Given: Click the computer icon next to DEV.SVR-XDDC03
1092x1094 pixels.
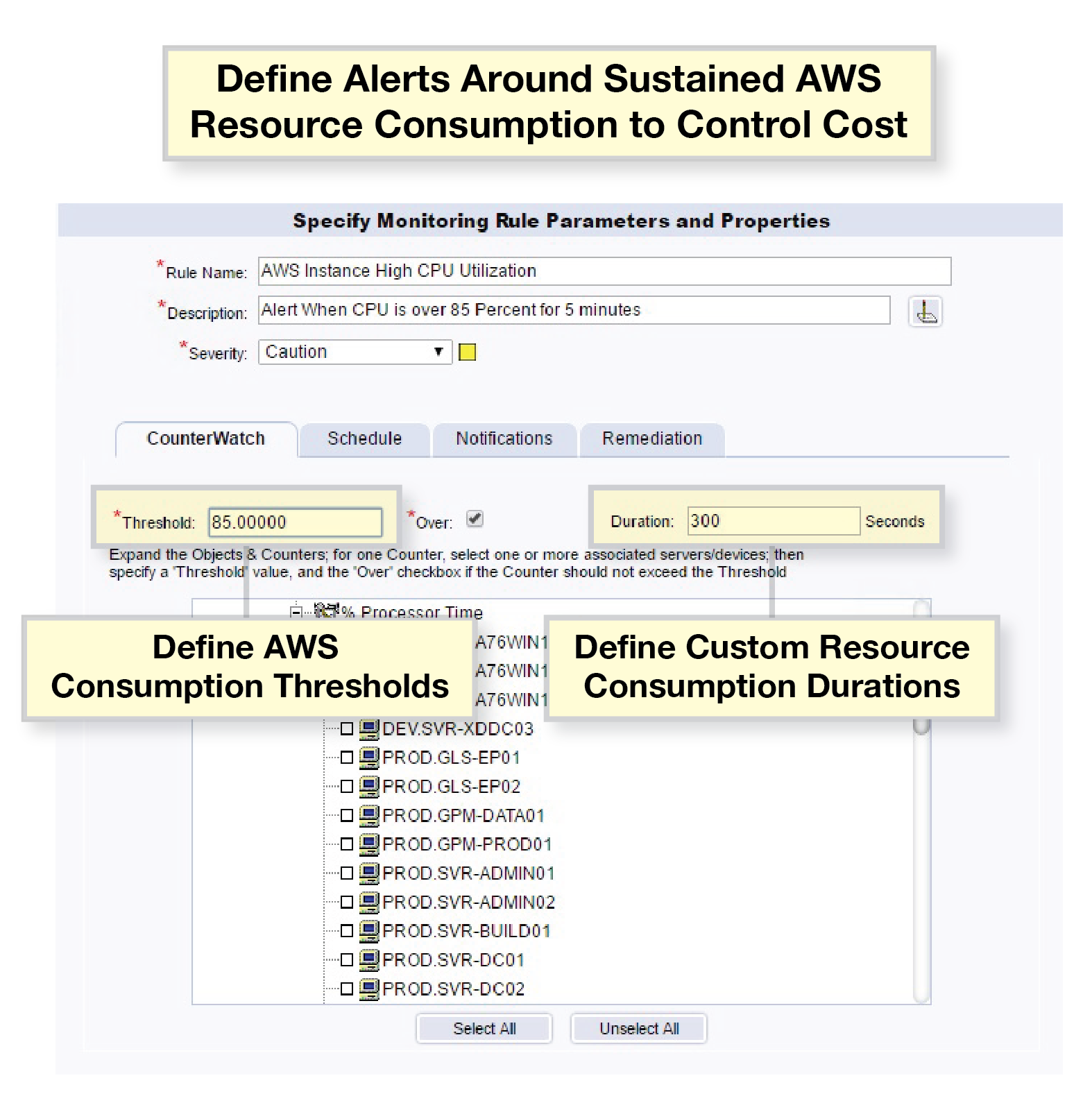Looking at the screenshot, I should [x=369, y=728].
